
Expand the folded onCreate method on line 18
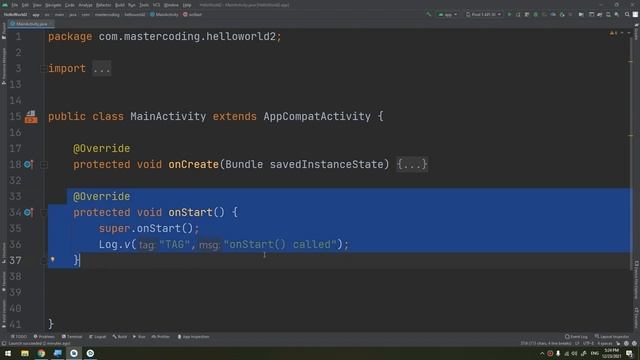coord(44,164)
